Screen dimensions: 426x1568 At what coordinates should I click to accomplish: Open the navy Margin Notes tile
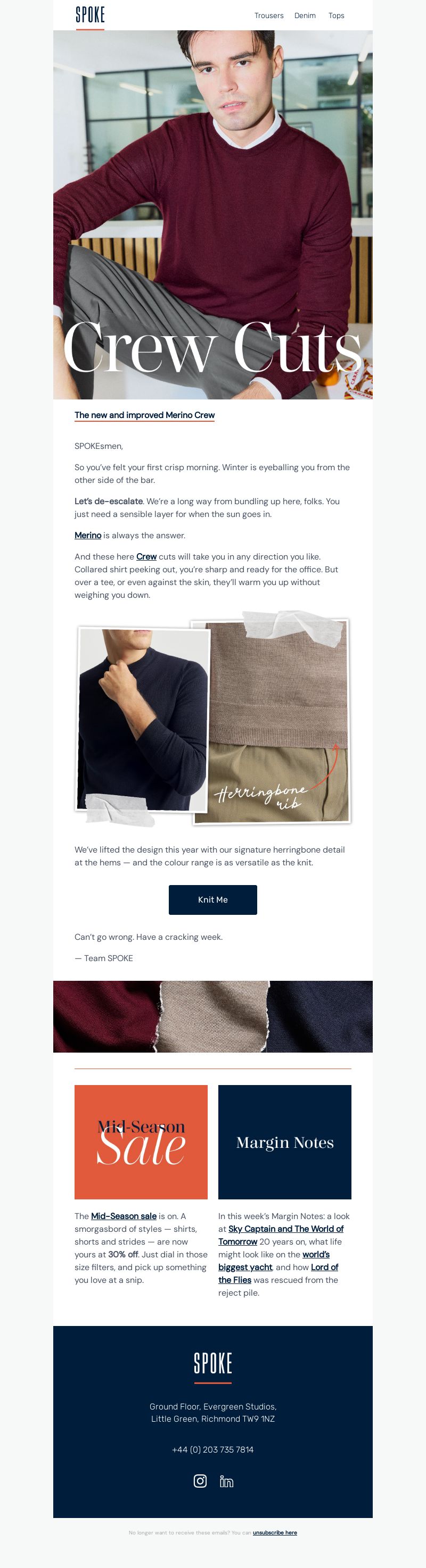(284, 1142)
